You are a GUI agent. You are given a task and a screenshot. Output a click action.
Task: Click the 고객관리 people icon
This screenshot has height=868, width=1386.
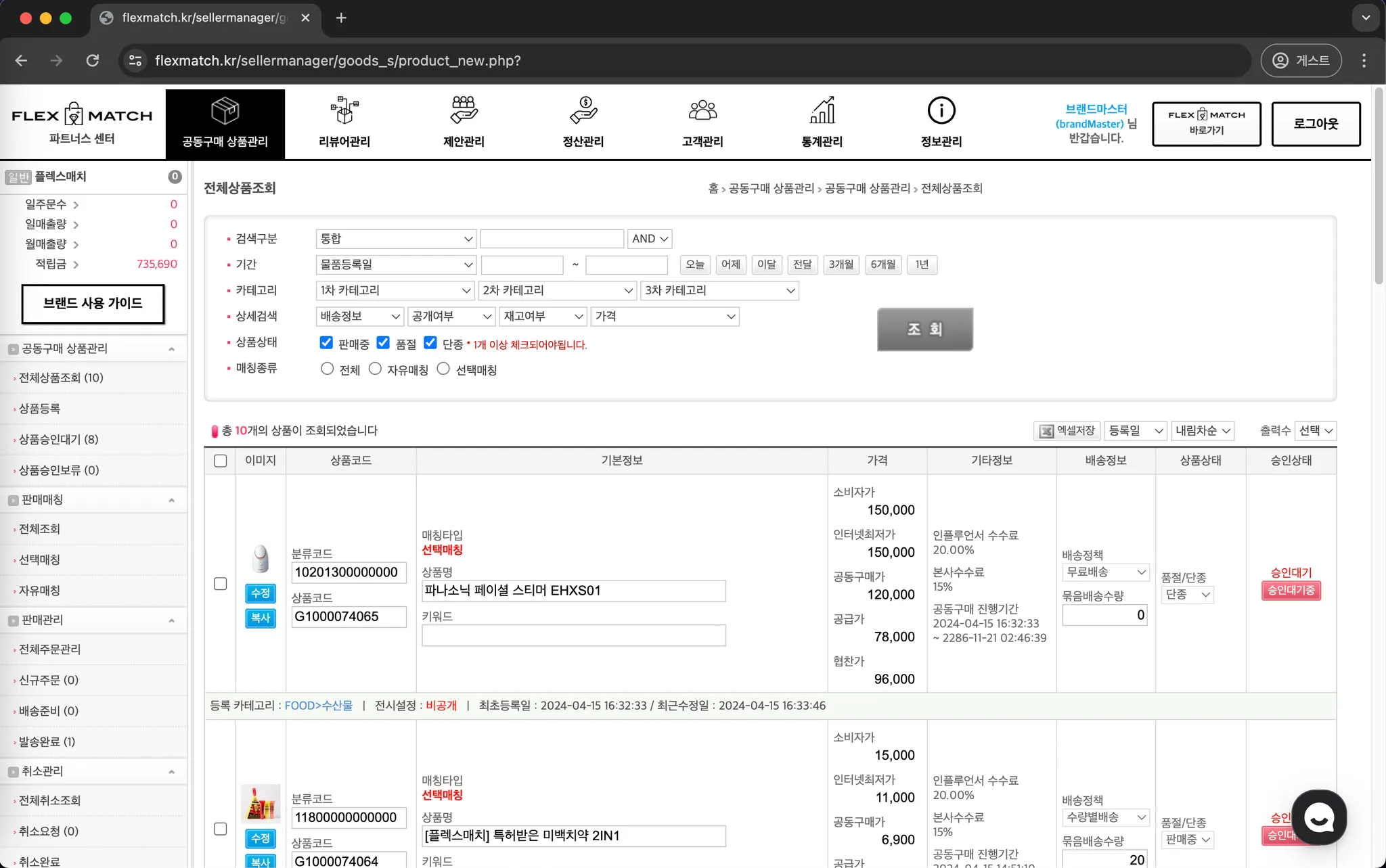click(702, 111)
